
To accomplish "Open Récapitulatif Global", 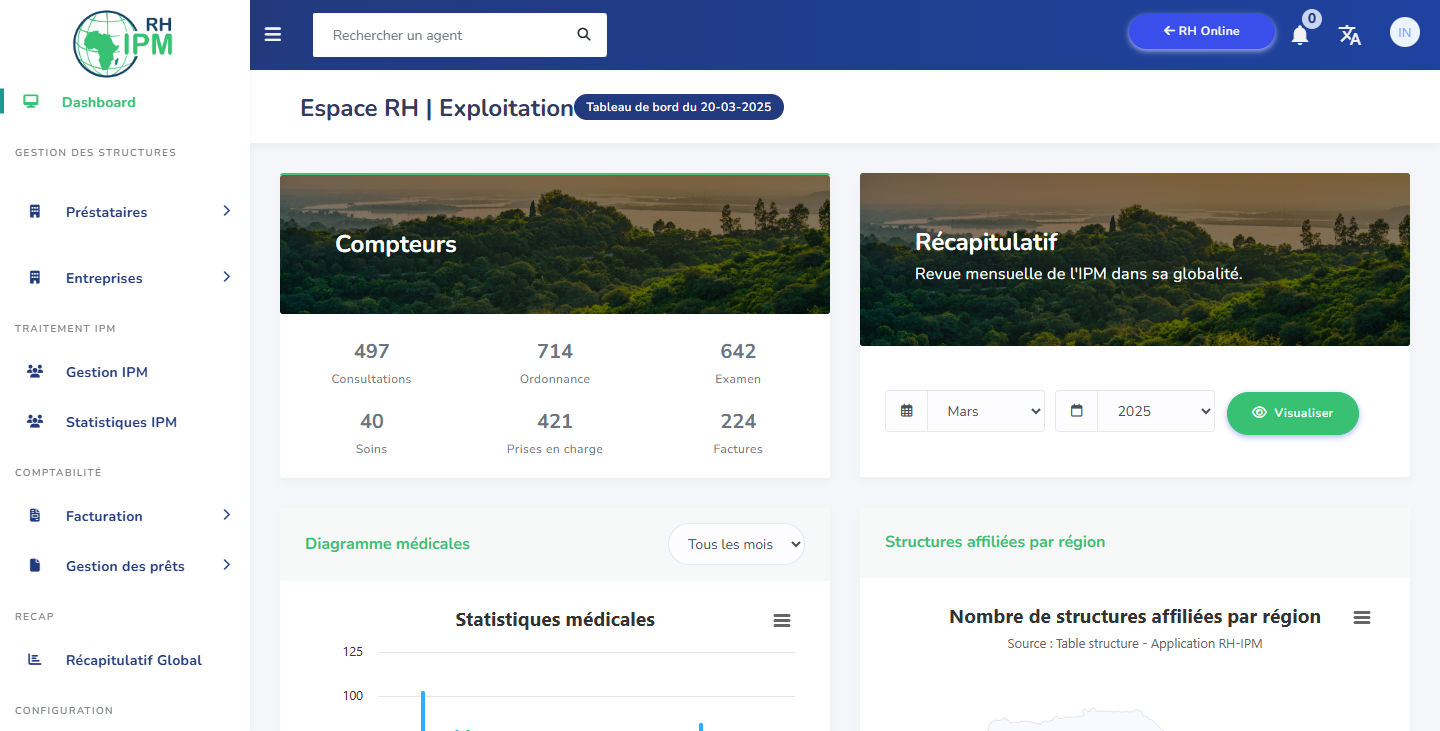I will [x=134, y=660].
